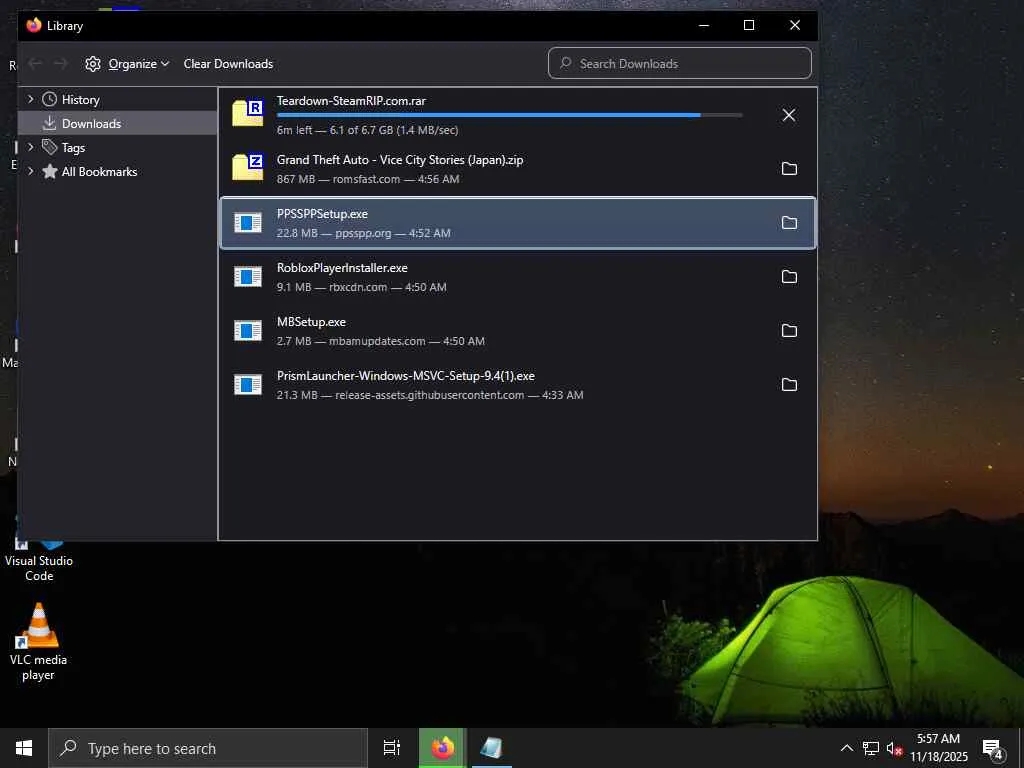
Task: Click the RobloxPlayerInstaller.exe file icon
Action: [x=248, y=277]
